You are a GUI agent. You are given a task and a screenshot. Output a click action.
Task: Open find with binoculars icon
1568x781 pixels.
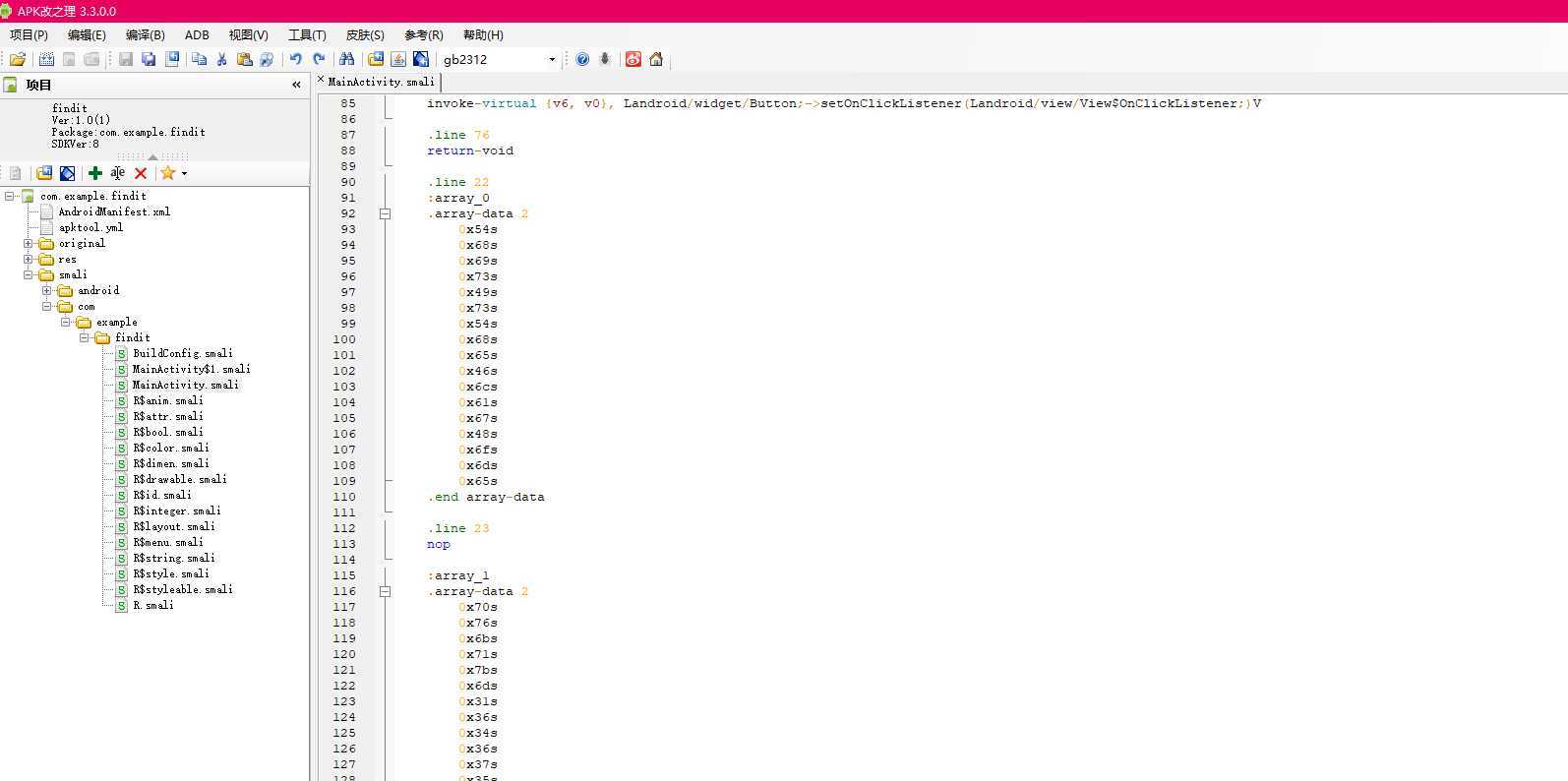coord(346,59)
